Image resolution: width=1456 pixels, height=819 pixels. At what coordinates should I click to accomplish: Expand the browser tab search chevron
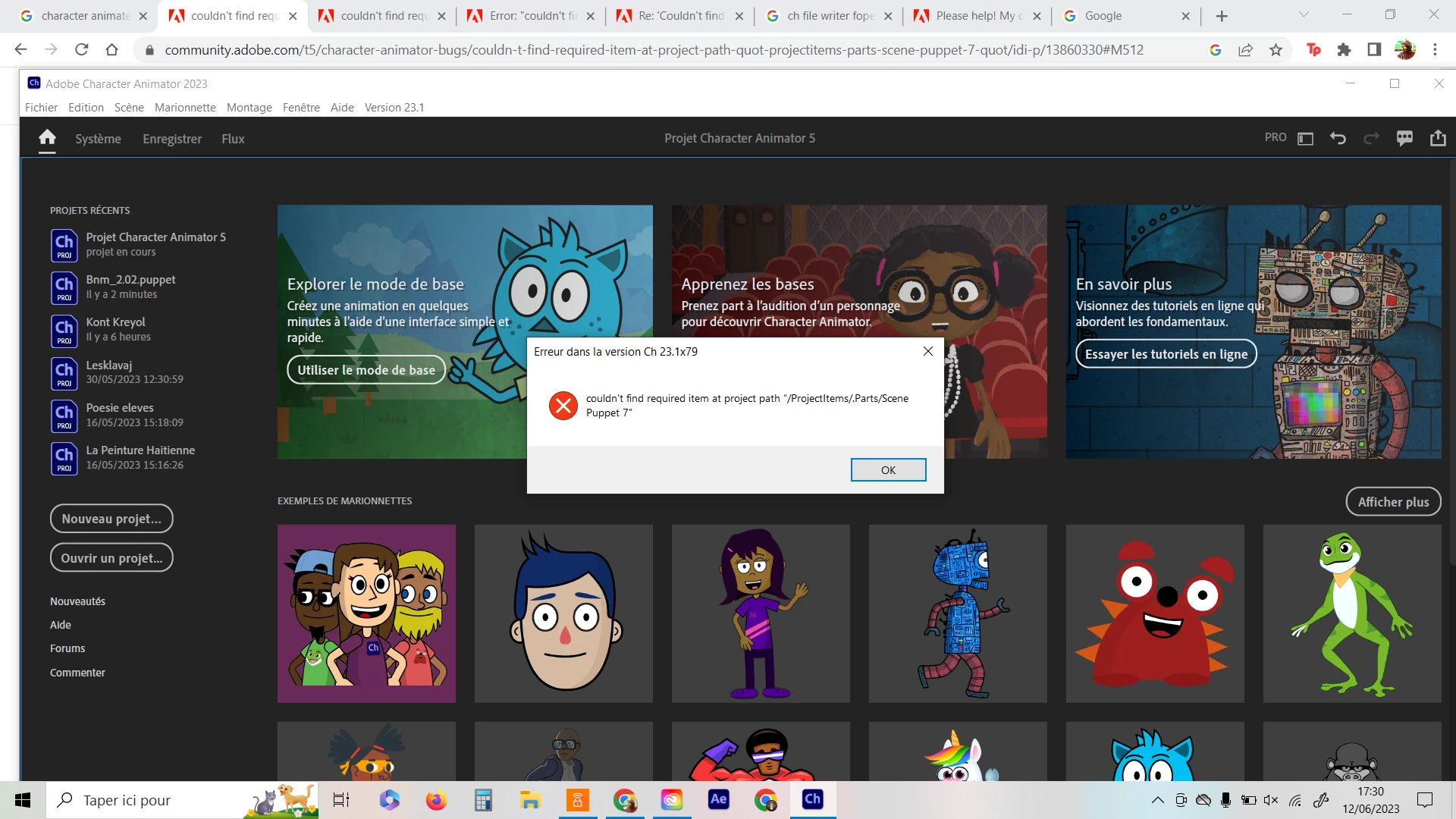click(x=1304, y=14)
